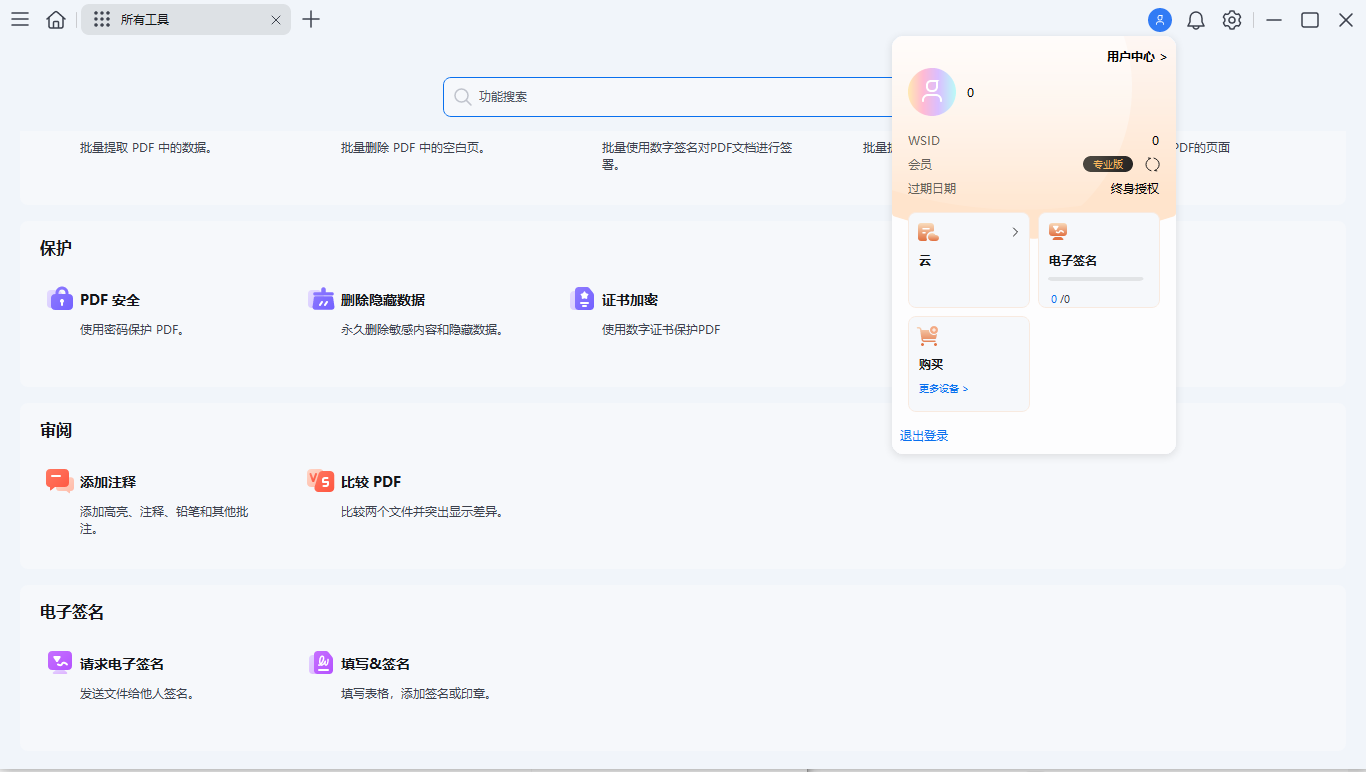Select the PDF 安全 tool icon
The height and width of the screenshot is (772, 1366).
pos(59,299)
